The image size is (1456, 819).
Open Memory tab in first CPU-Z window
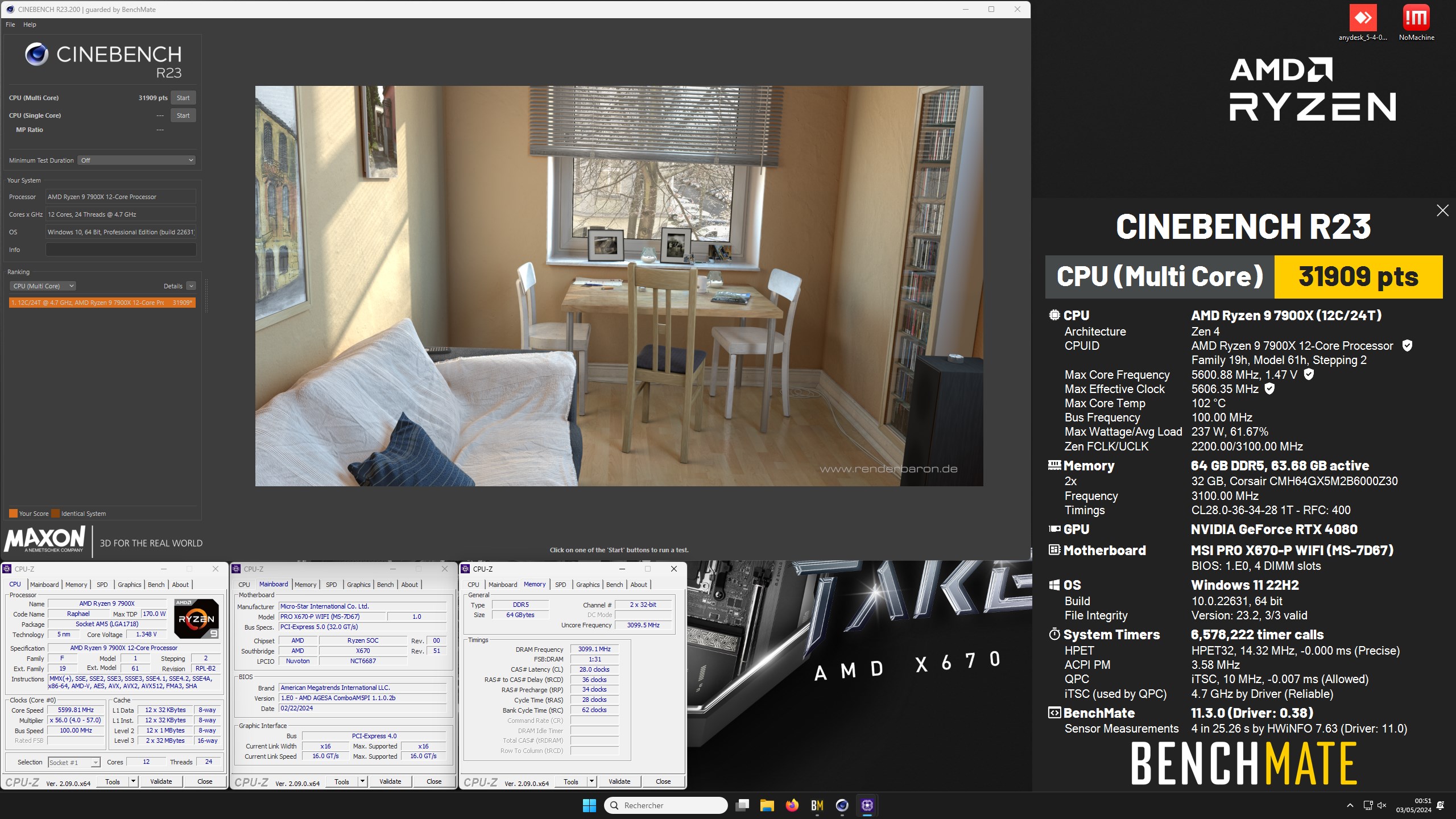tap(76, 585)
